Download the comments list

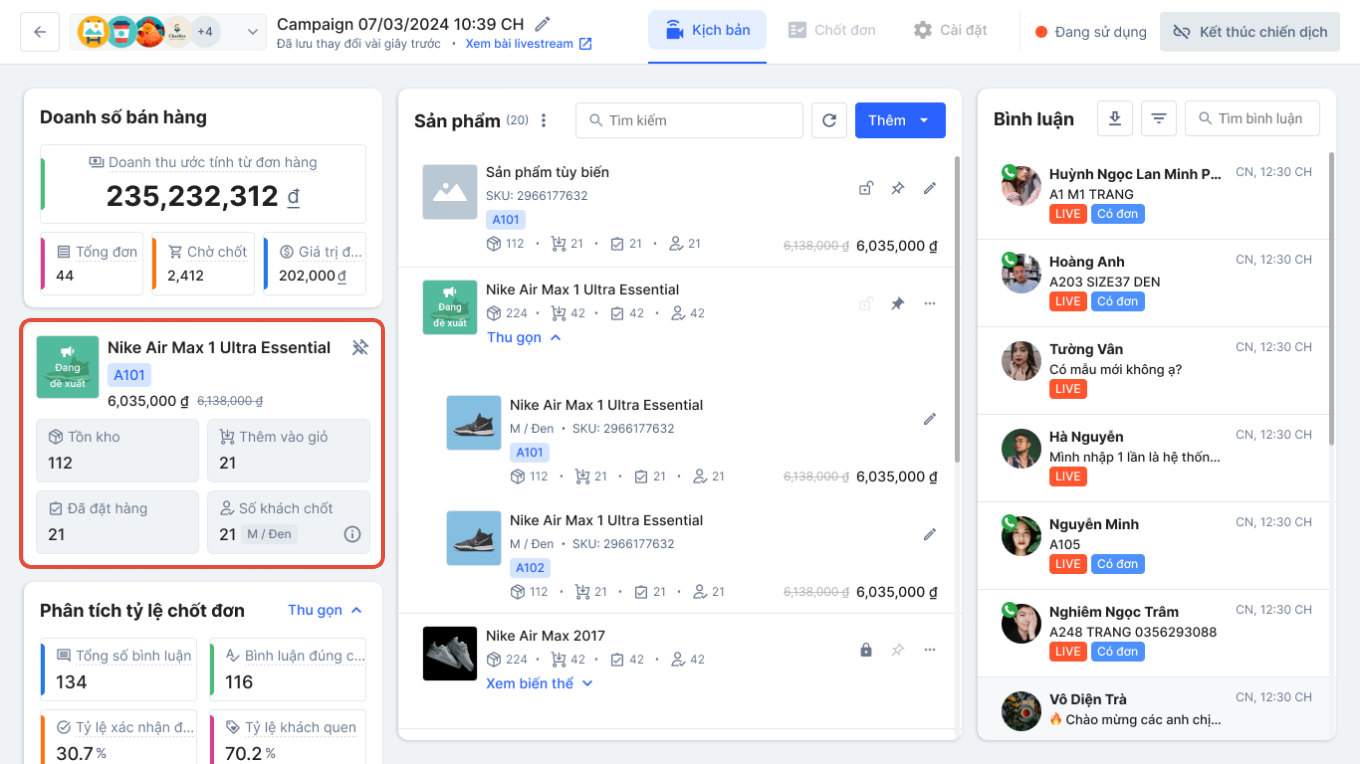(x=1115, y=119)
